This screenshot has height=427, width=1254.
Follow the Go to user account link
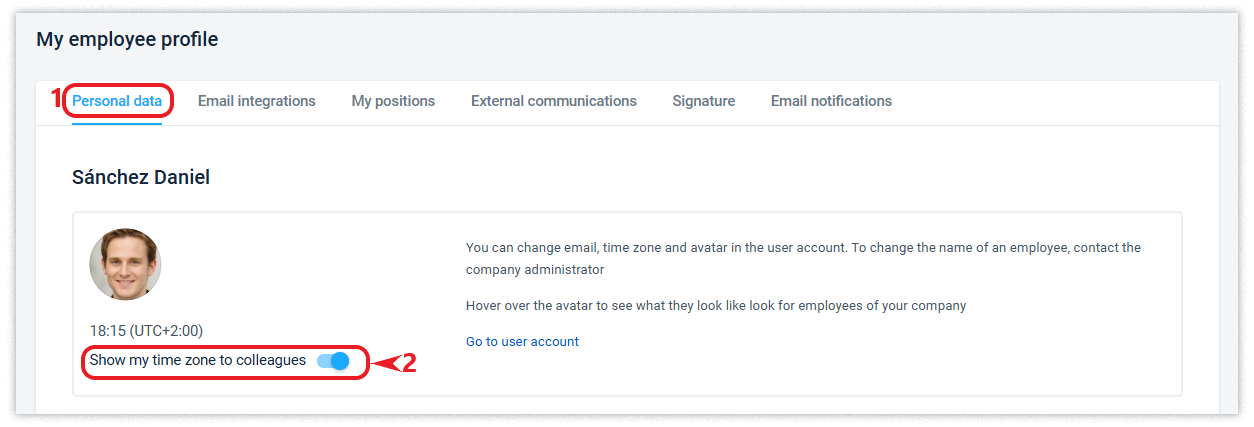522,342
